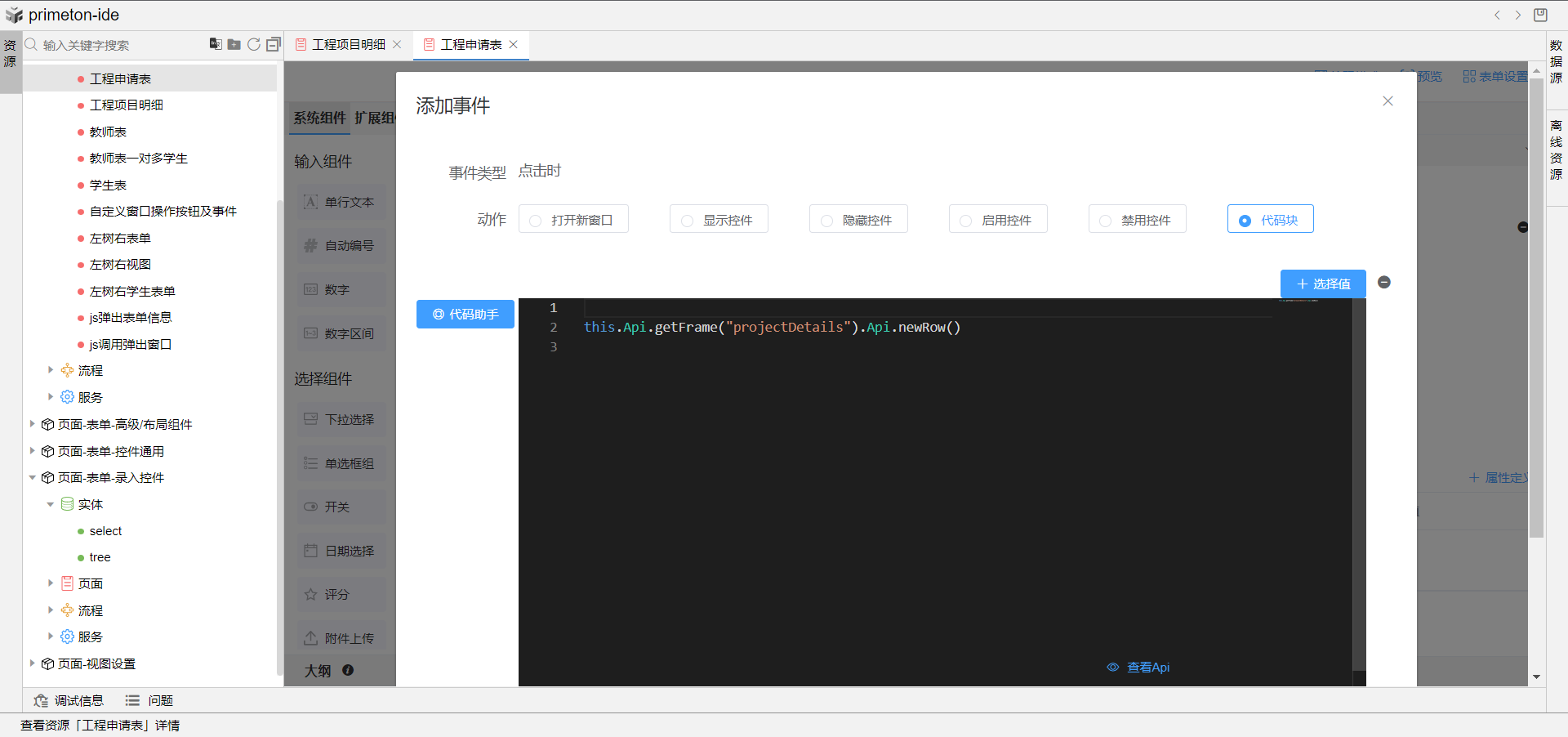Choose the 禁用控件 radio option

[1105, 221]
